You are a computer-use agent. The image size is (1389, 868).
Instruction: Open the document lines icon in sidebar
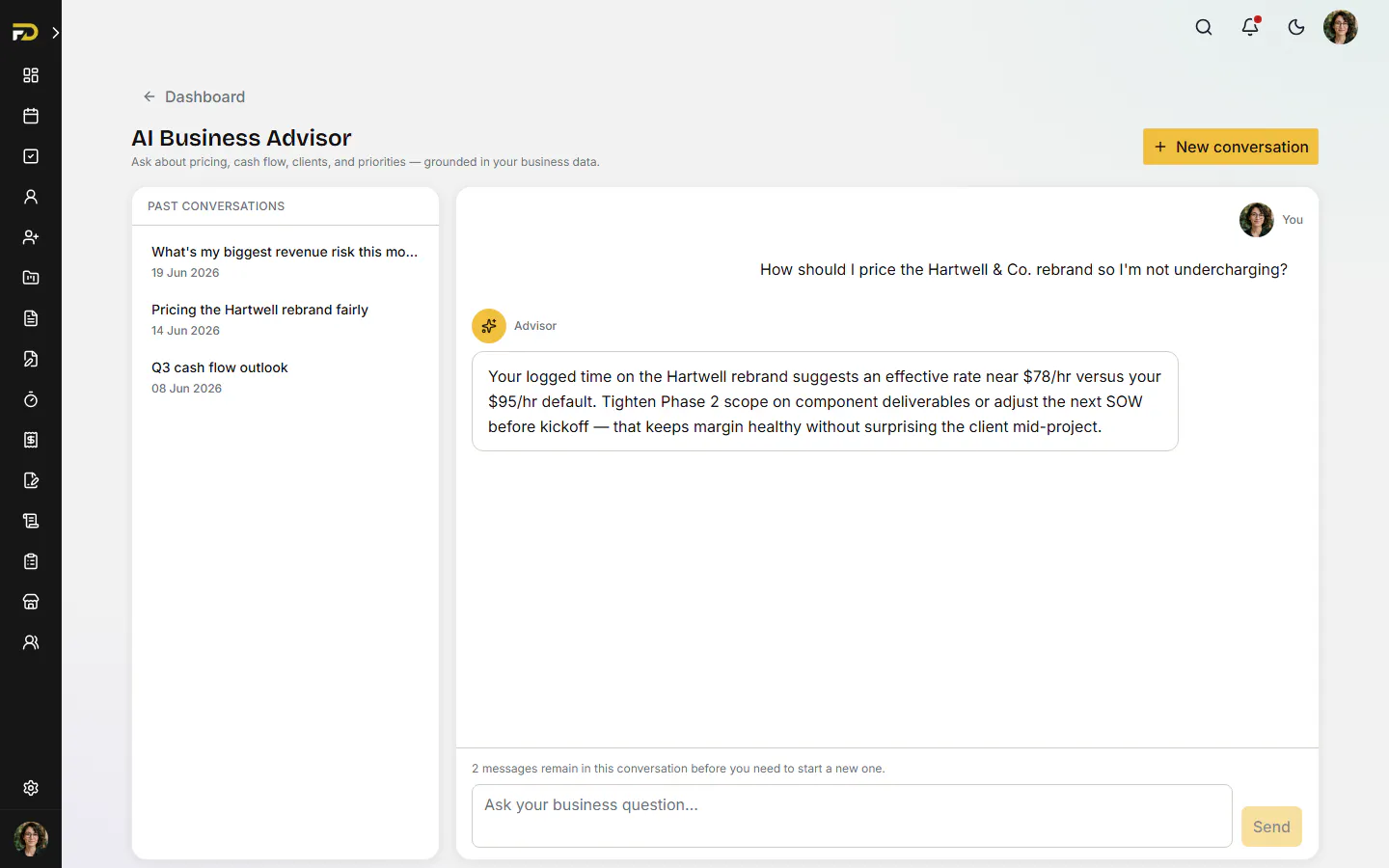tap(31, 318)
